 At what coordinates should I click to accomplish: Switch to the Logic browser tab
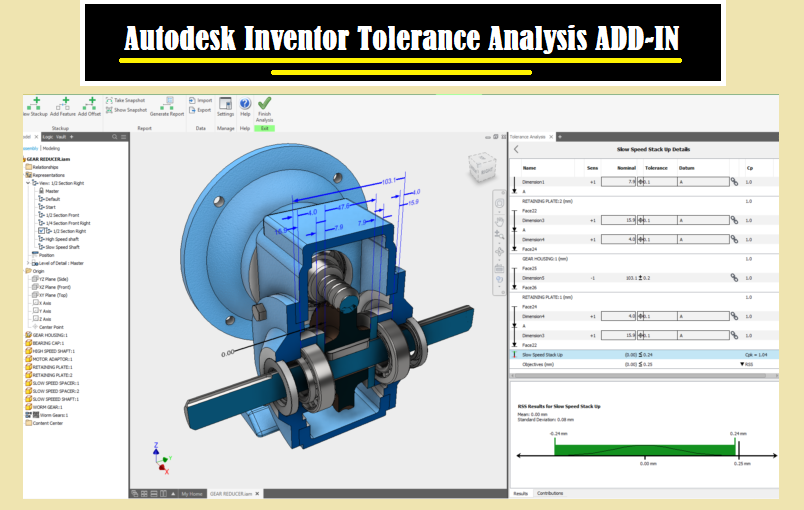(48, 137)
